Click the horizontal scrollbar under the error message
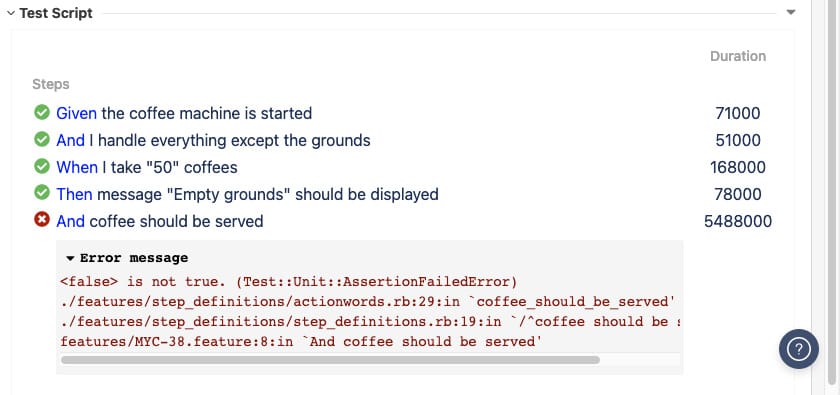Image resolution: width=840 pixels, height=395 pixels. click(330, 360)
